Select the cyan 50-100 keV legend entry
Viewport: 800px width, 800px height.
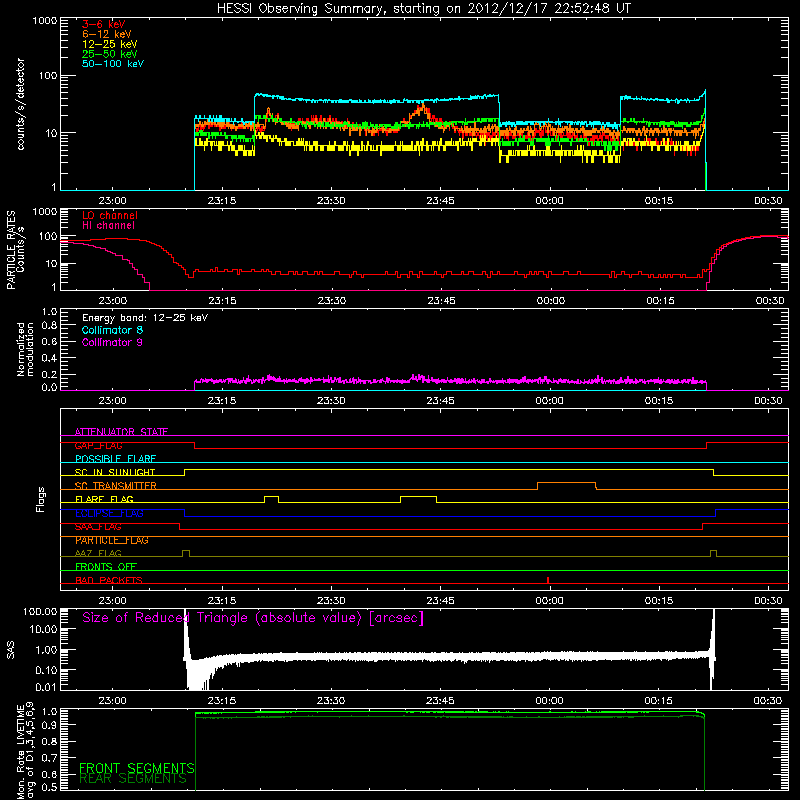coord(113,64)
